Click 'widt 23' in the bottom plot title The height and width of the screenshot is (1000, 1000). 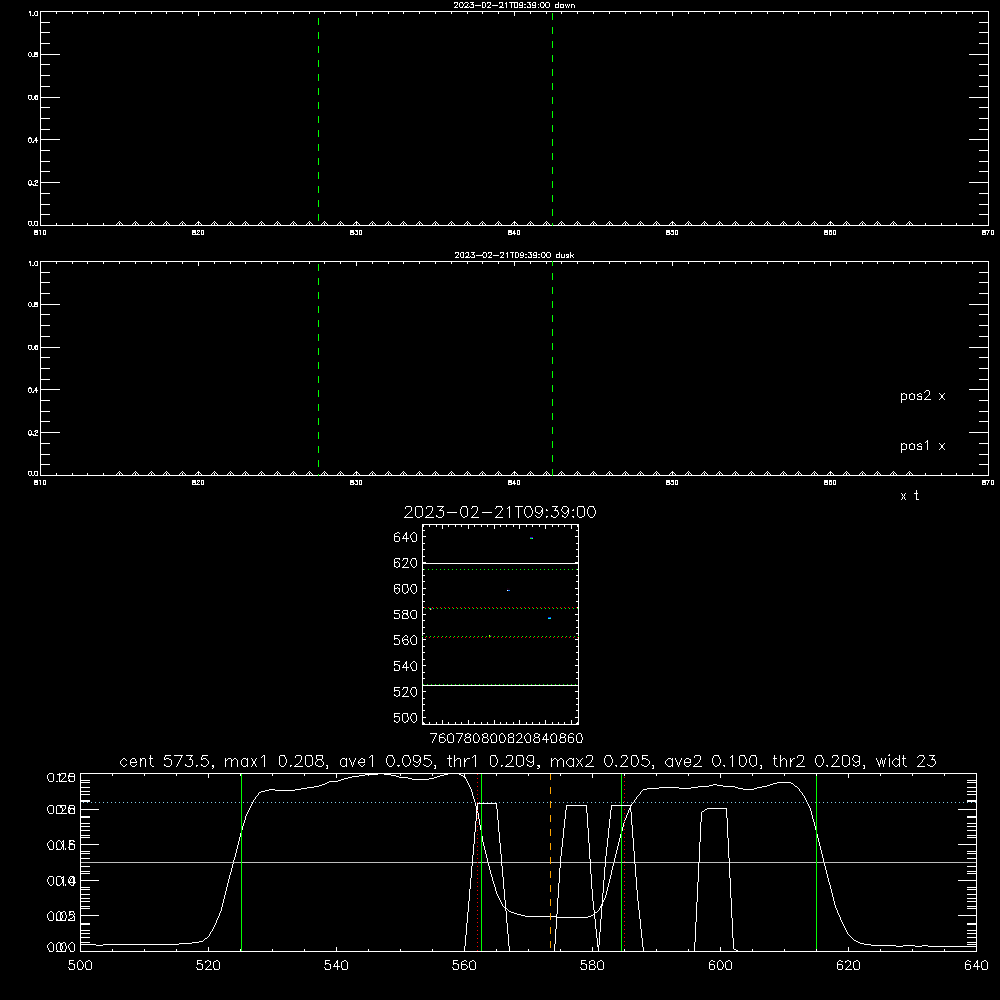(x=906, y=761)
